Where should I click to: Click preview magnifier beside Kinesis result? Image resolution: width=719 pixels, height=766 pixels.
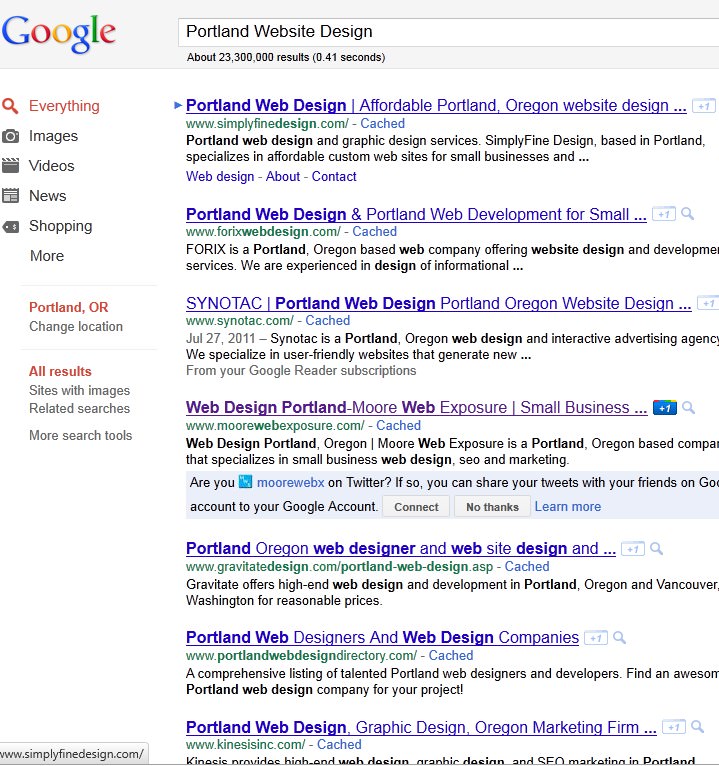[698, 726]
